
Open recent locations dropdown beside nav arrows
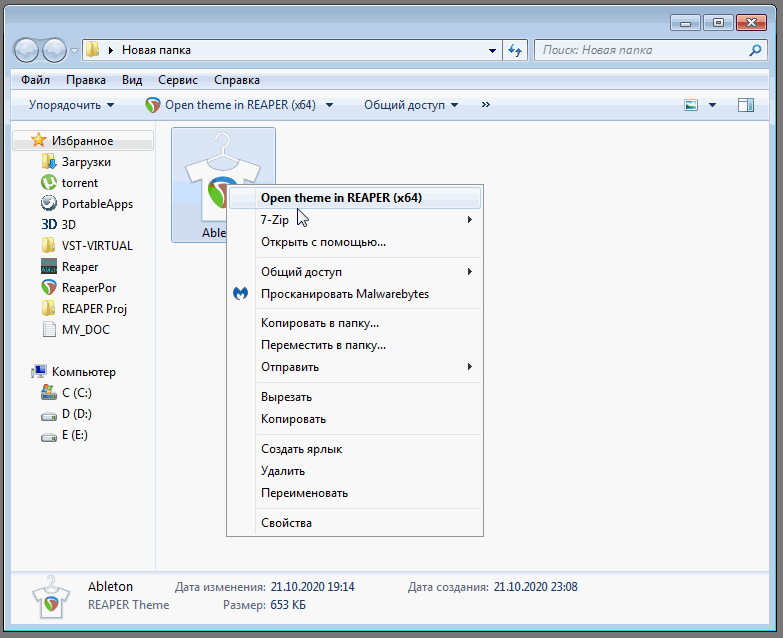74,50
